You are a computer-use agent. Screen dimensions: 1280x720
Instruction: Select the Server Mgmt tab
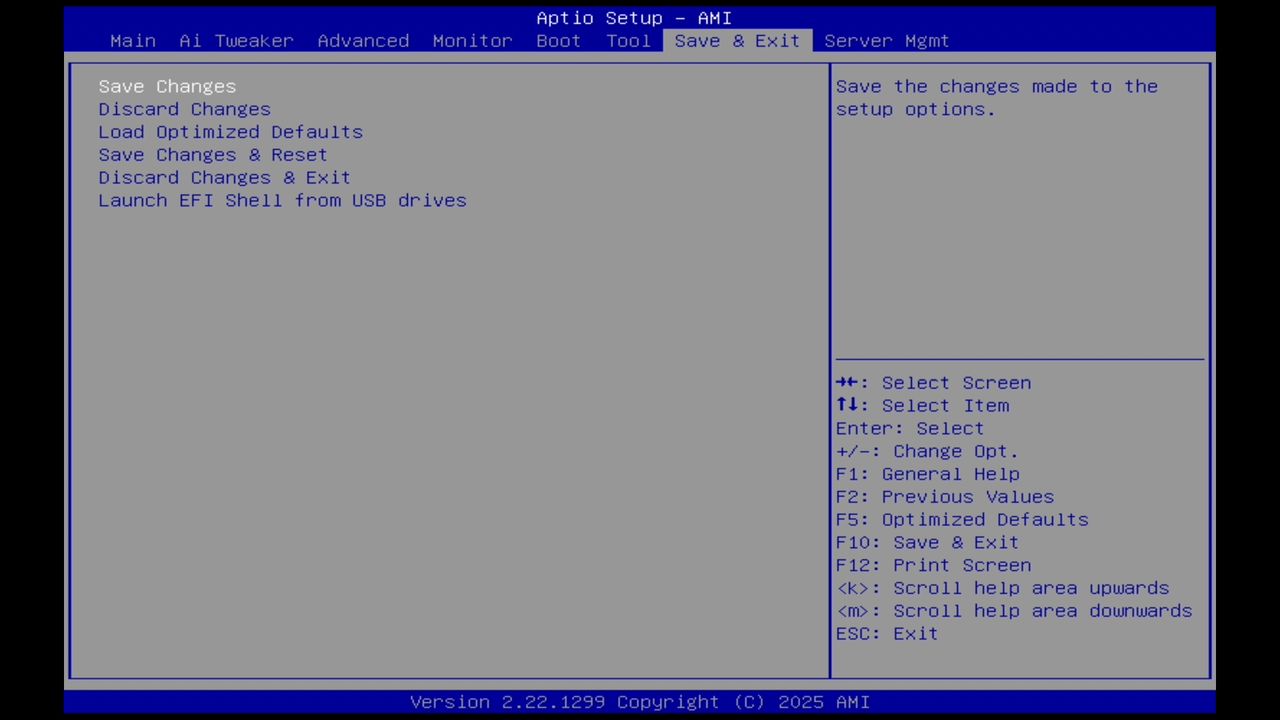886,40
